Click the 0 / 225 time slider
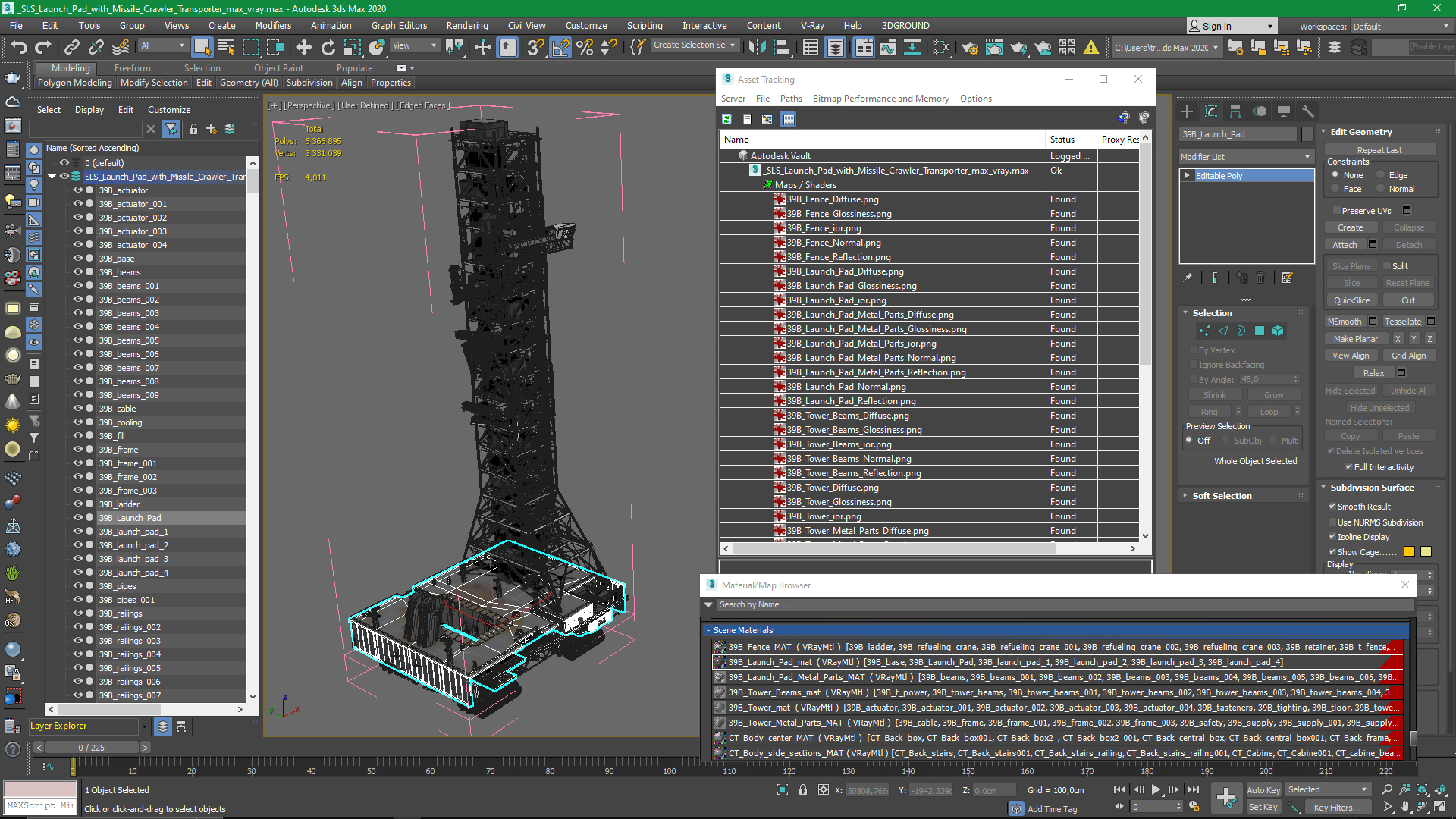 coord(92,748)
